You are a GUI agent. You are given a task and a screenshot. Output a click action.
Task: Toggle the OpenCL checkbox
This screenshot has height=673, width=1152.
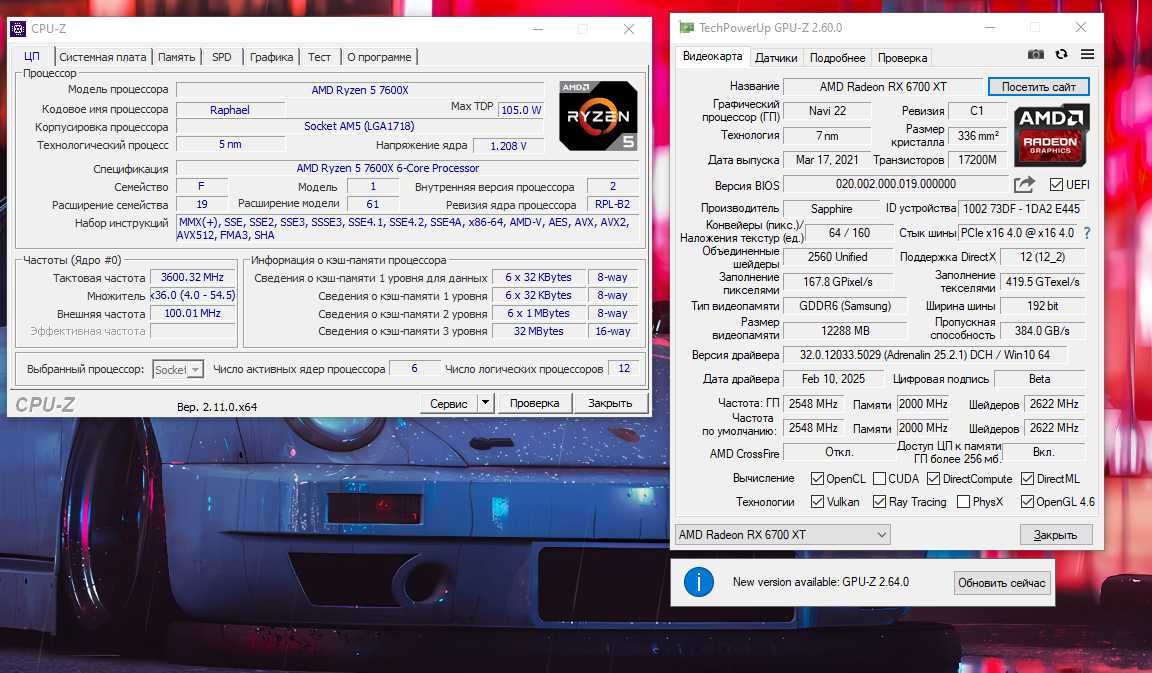[817, 478]
